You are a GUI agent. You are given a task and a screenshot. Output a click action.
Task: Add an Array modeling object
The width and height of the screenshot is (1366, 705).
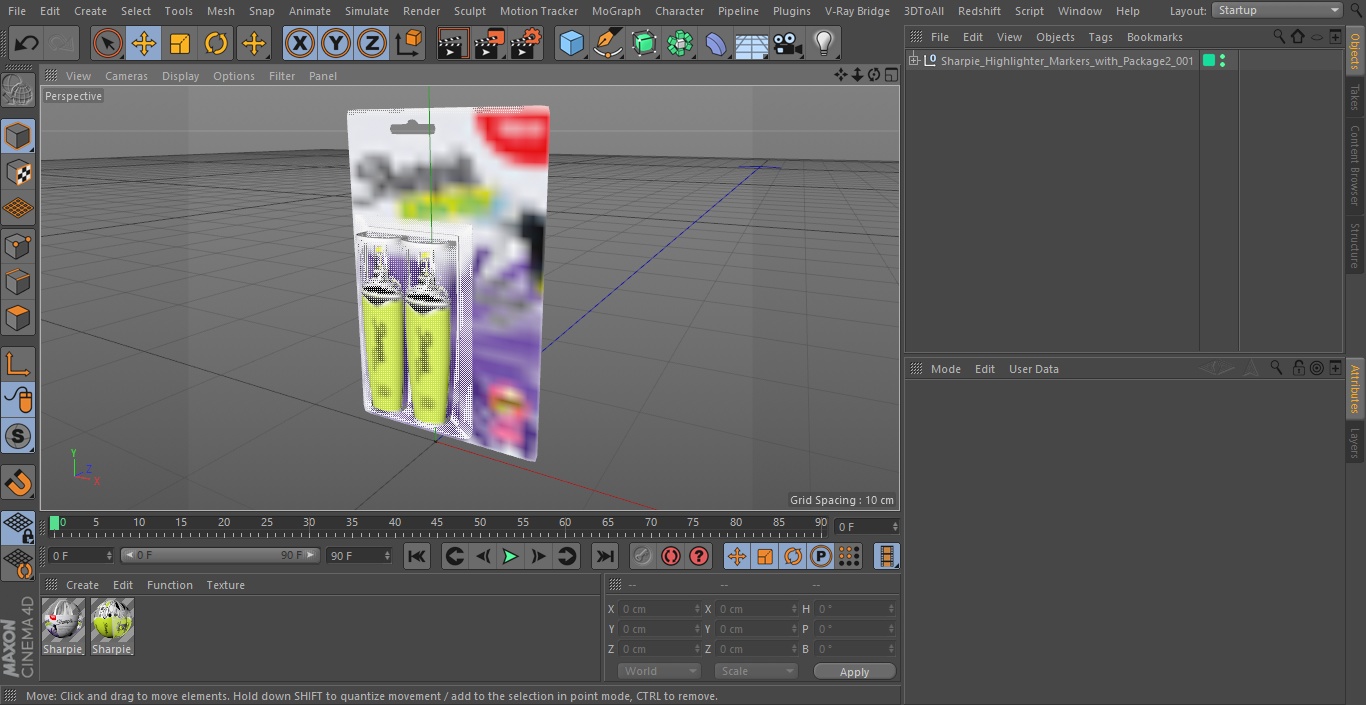point(680,43)
